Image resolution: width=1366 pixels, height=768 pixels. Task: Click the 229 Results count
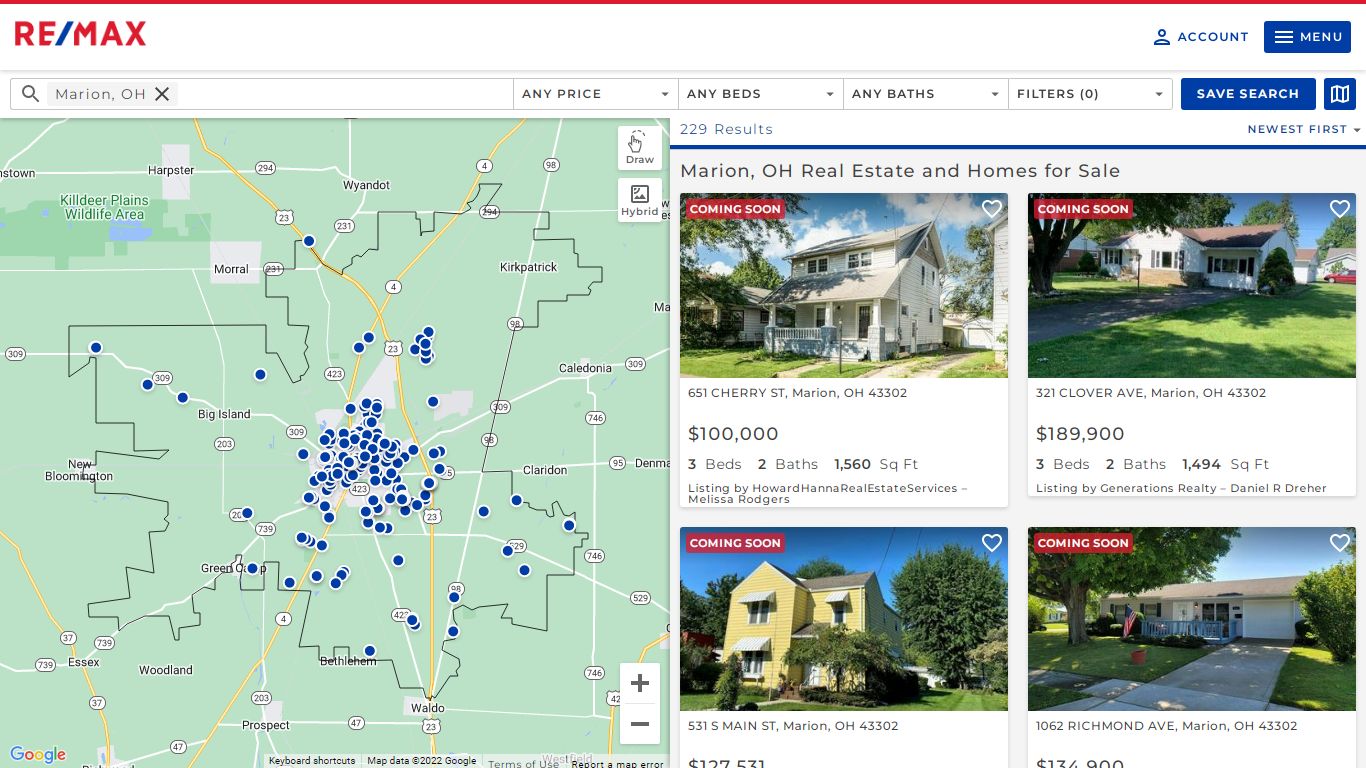(726, 129)
